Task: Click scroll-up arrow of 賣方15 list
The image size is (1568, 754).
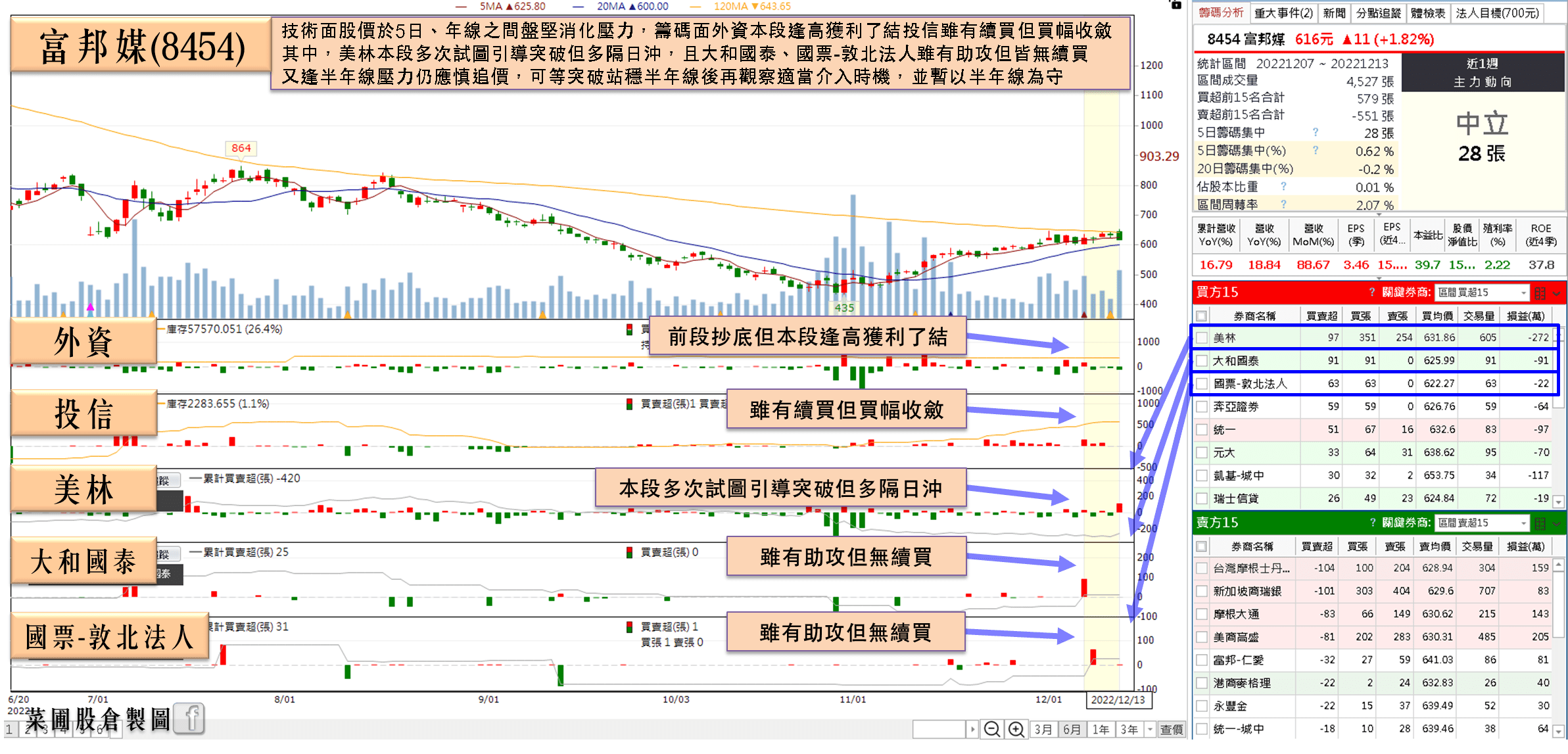Action: coord(1558,565)
